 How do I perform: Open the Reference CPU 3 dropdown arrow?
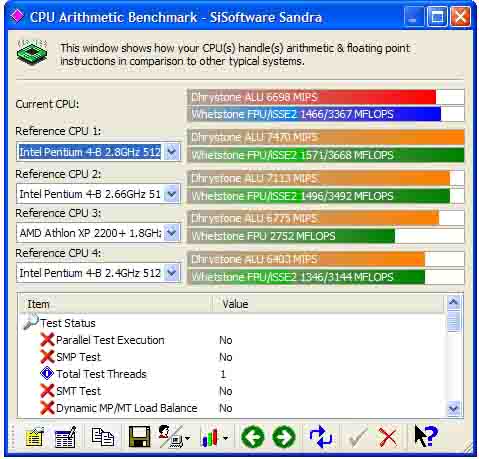[x=171, y=233]
